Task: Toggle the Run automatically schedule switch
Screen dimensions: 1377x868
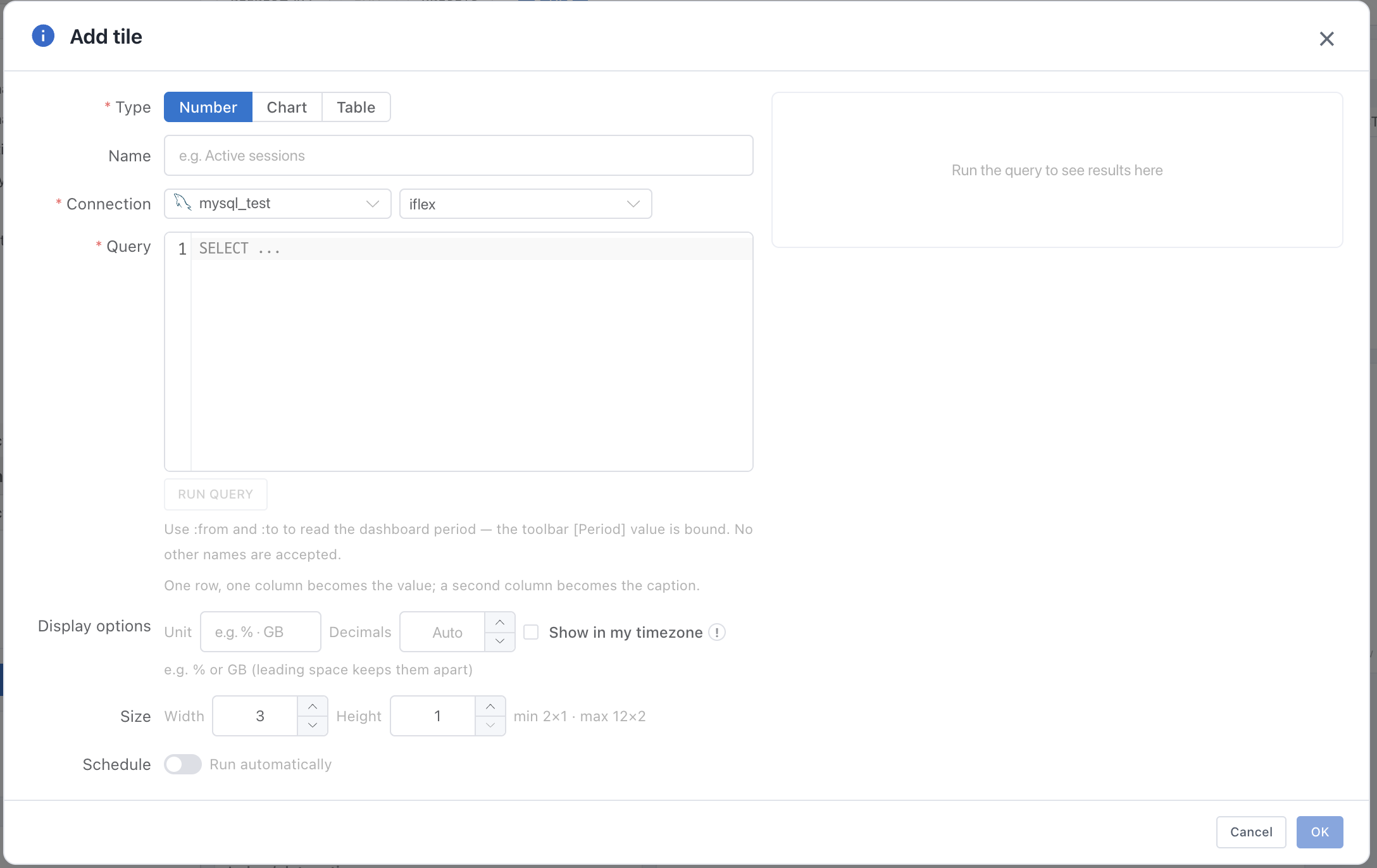Action: (x=183, y=764)
